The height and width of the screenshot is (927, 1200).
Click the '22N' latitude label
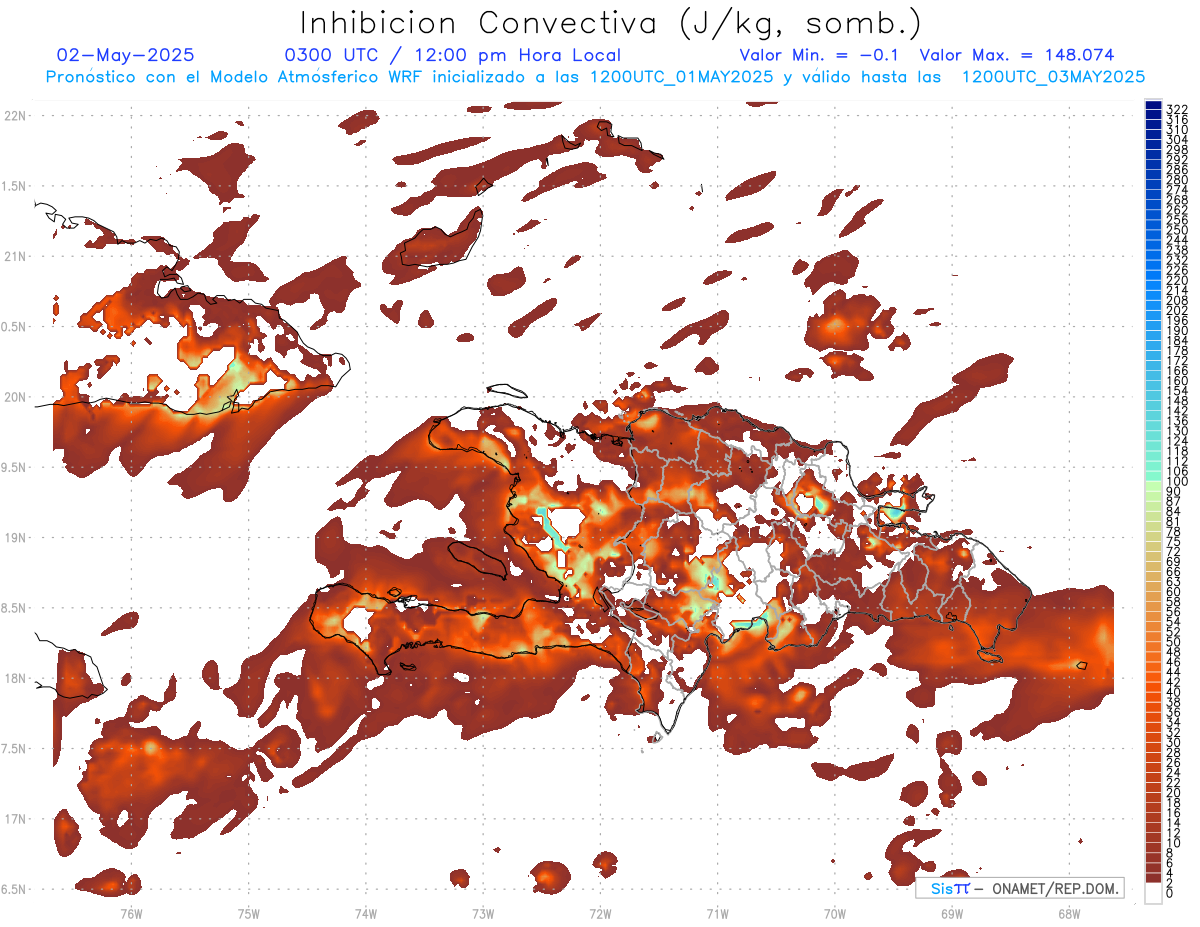coord(15,115)
